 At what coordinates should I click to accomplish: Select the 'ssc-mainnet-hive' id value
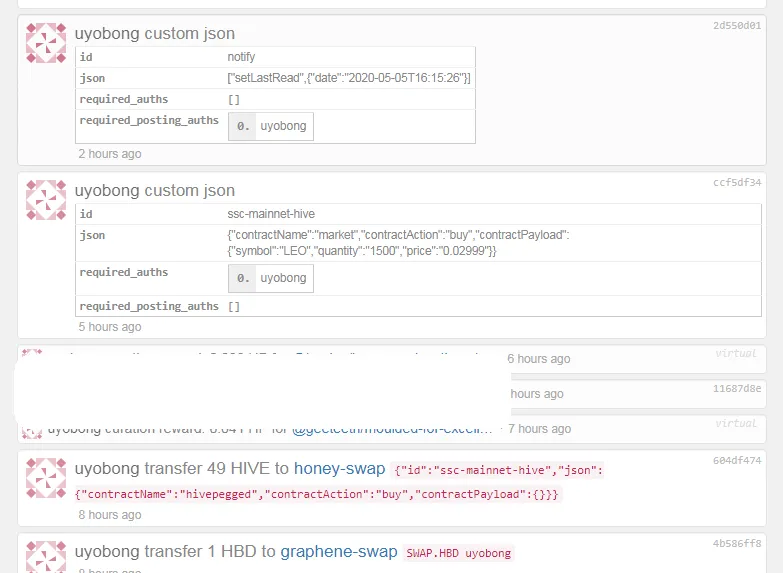click(x=271, y=214)
